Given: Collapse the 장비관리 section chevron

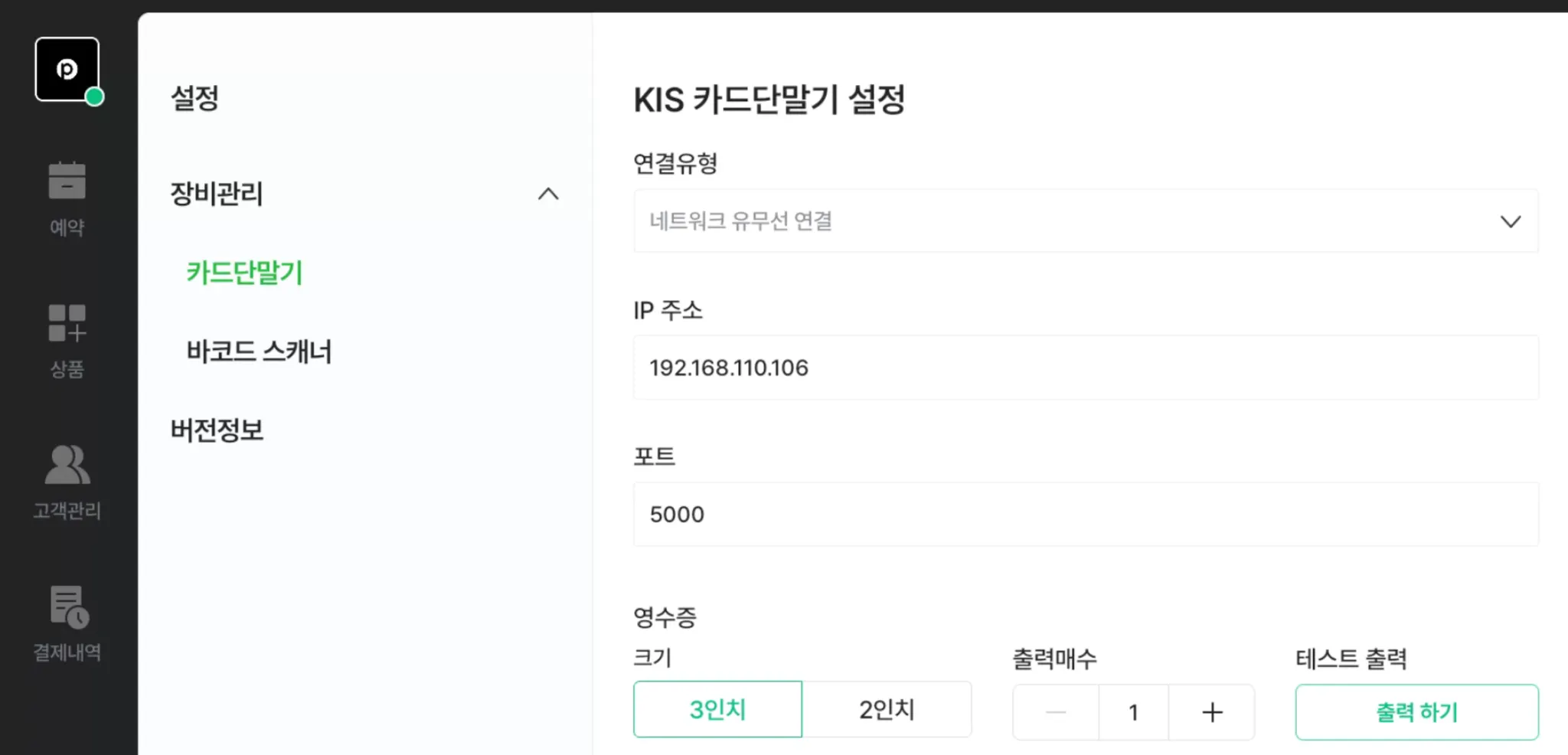Looking at the screenshot, I should point(548,194).
